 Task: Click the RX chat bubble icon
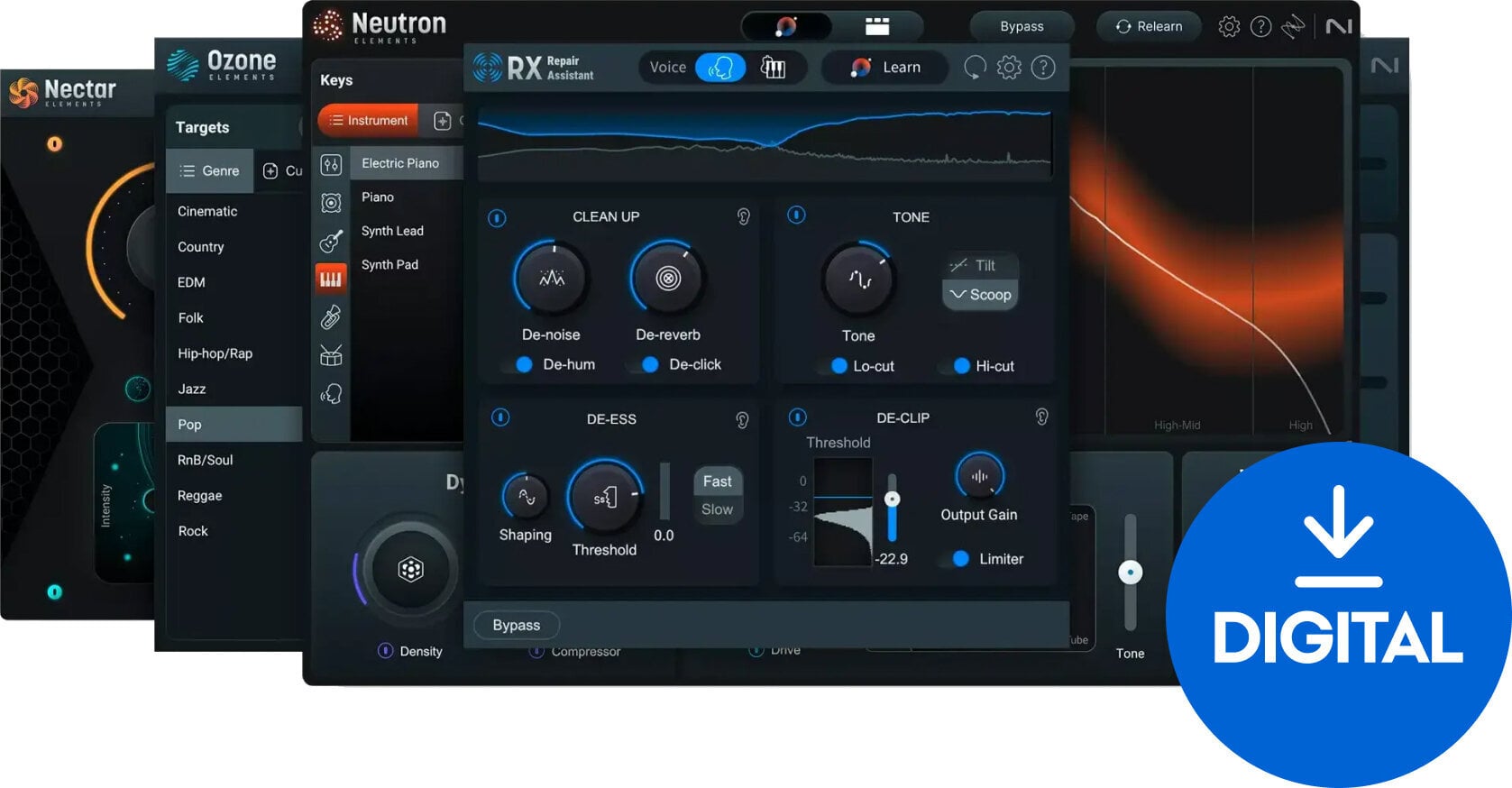tap(975, 68)
